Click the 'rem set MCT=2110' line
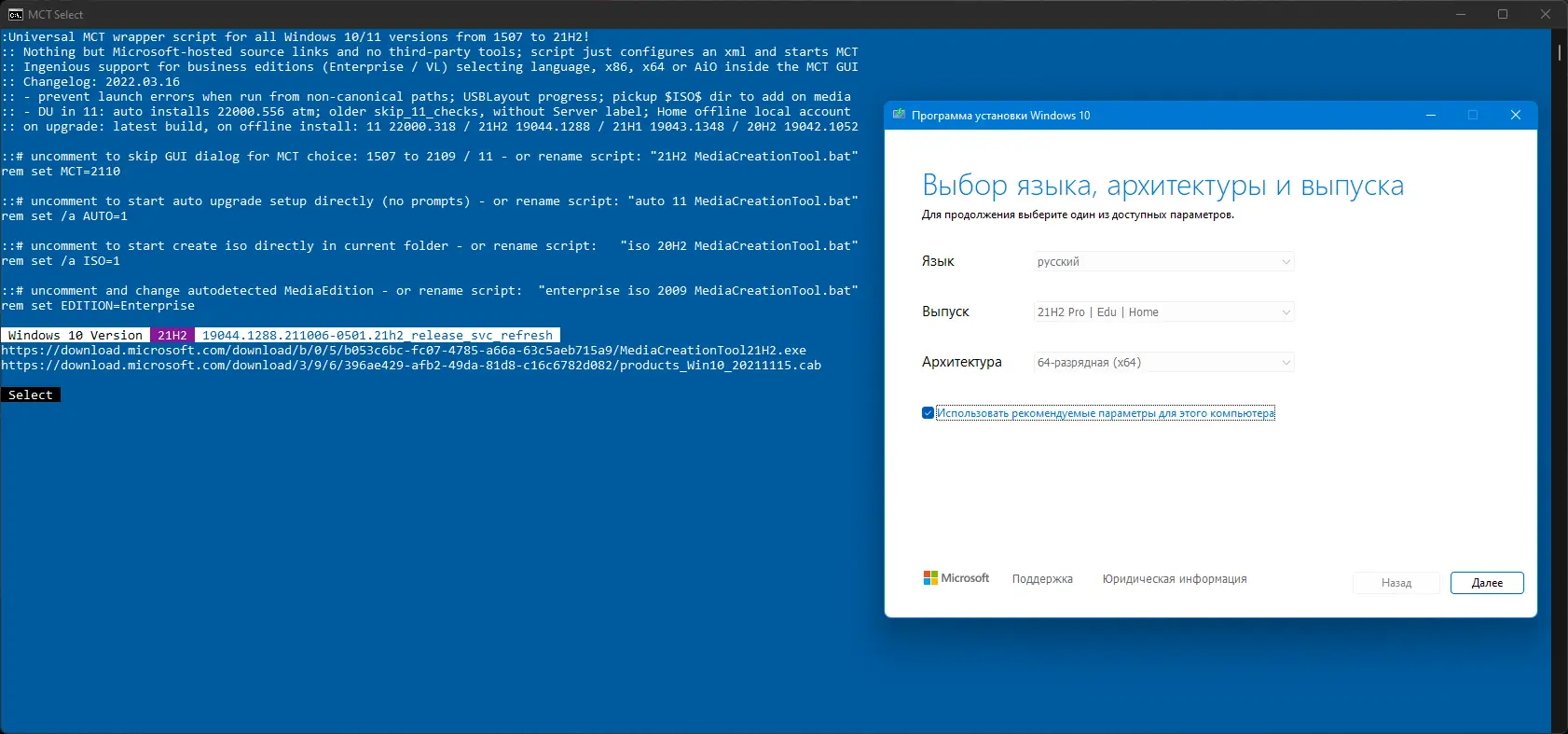The width and height of the screenshot is (1568, 734). coord(61,172)
